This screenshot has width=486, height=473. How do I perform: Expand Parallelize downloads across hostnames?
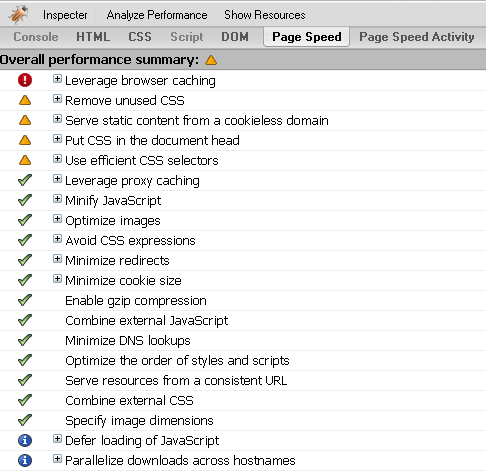point(57,459)
